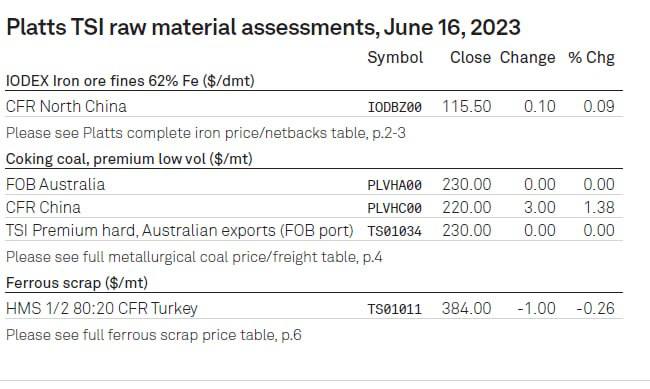The height and width of the screenshot is (389, 650).
Task: Select the -0.26 percent change value
Action: coord(595,309)
